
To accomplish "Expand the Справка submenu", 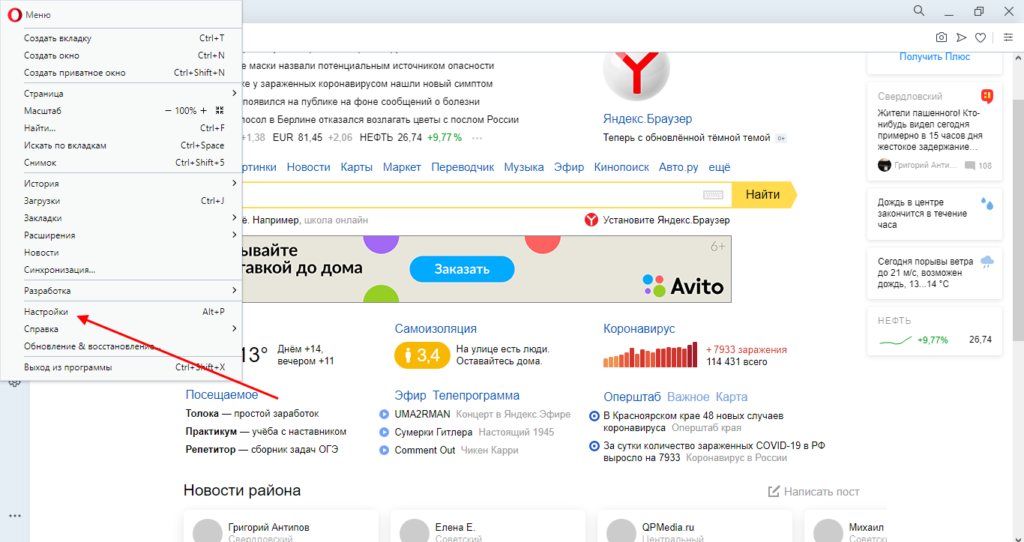I will (x=121, y=329).
